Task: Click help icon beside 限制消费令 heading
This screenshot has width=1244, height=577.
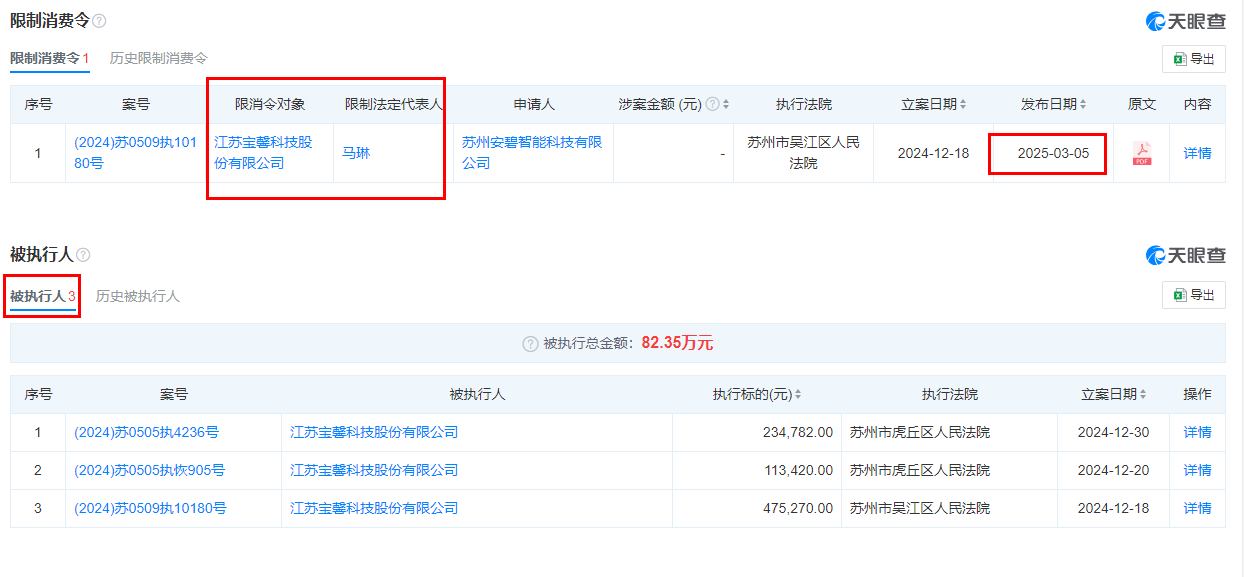Action: pos(99,21)
